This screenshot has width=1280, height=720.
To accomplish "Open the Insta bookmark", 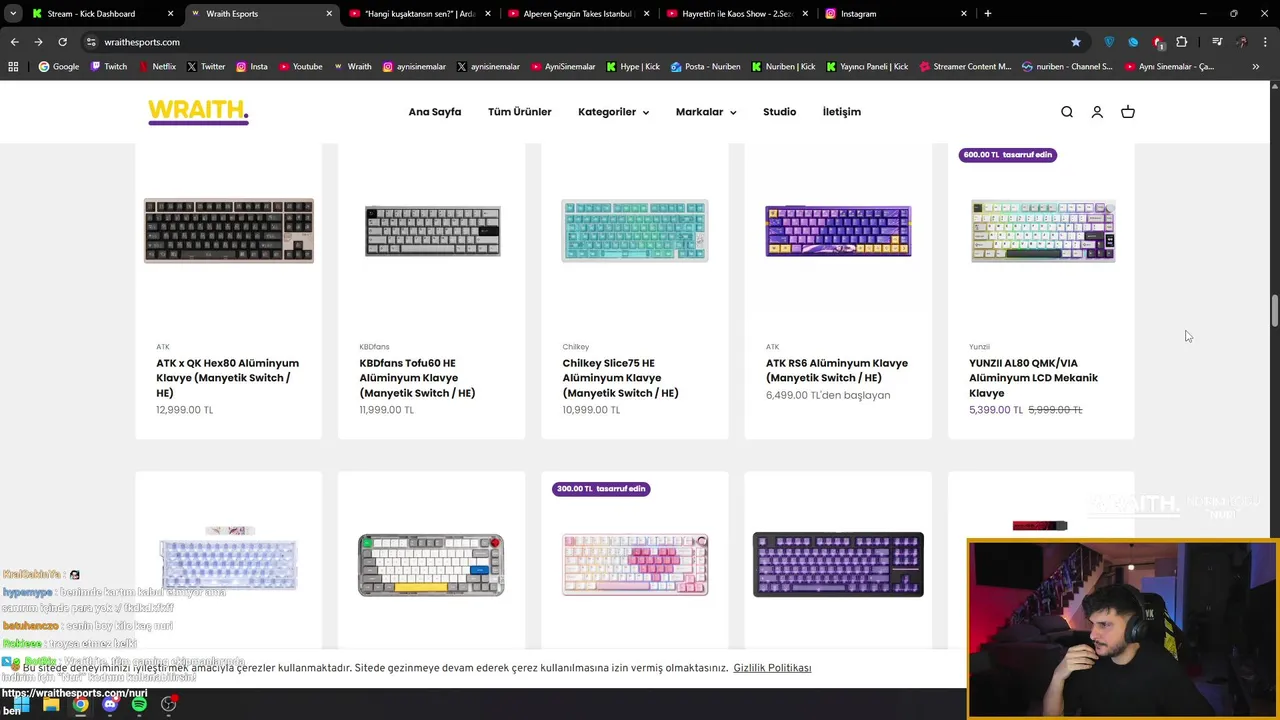I will coord(252,67).
